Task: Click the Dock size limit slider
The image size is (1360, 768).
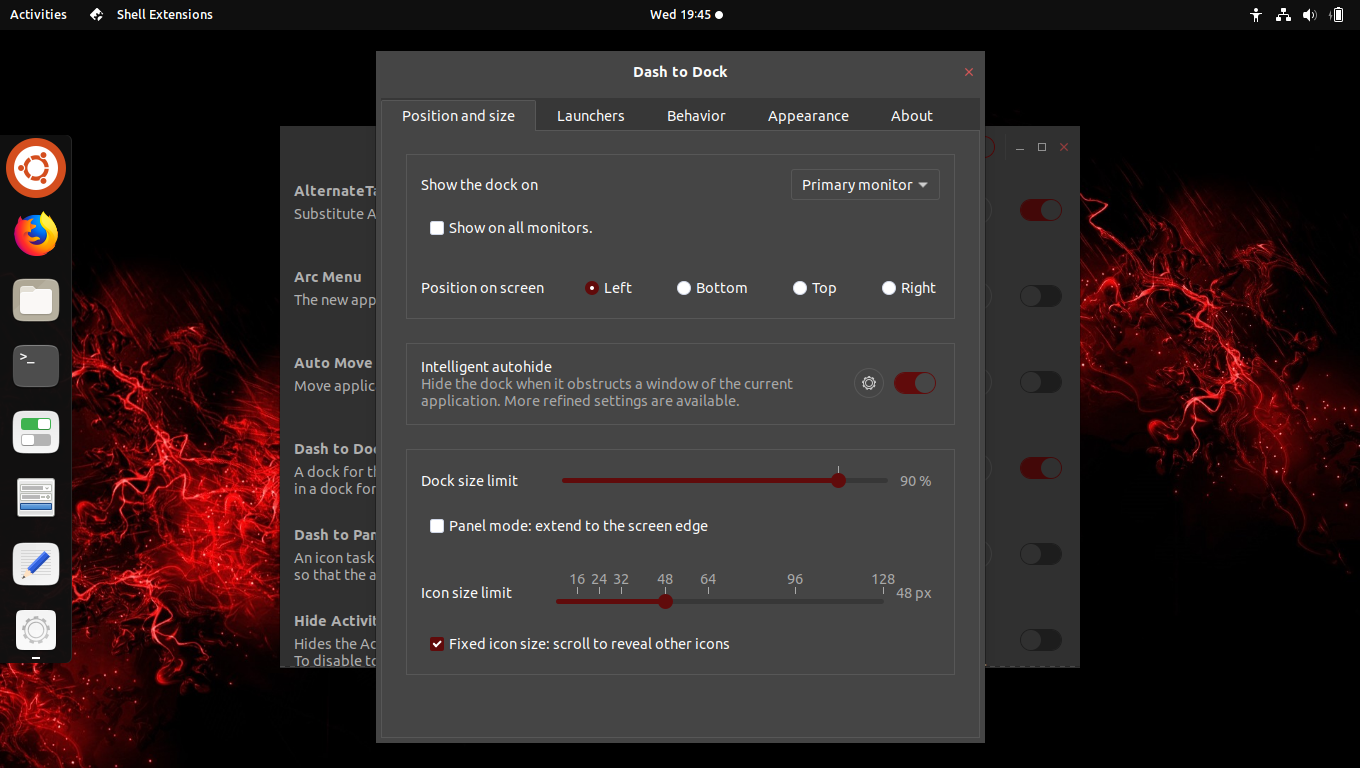Action: click(724, 481)
